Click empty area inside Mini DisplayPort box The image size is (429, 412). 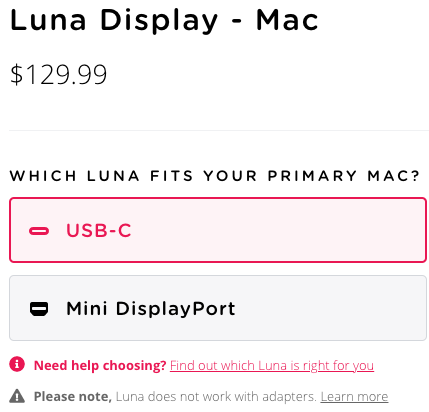coord(330,308)
